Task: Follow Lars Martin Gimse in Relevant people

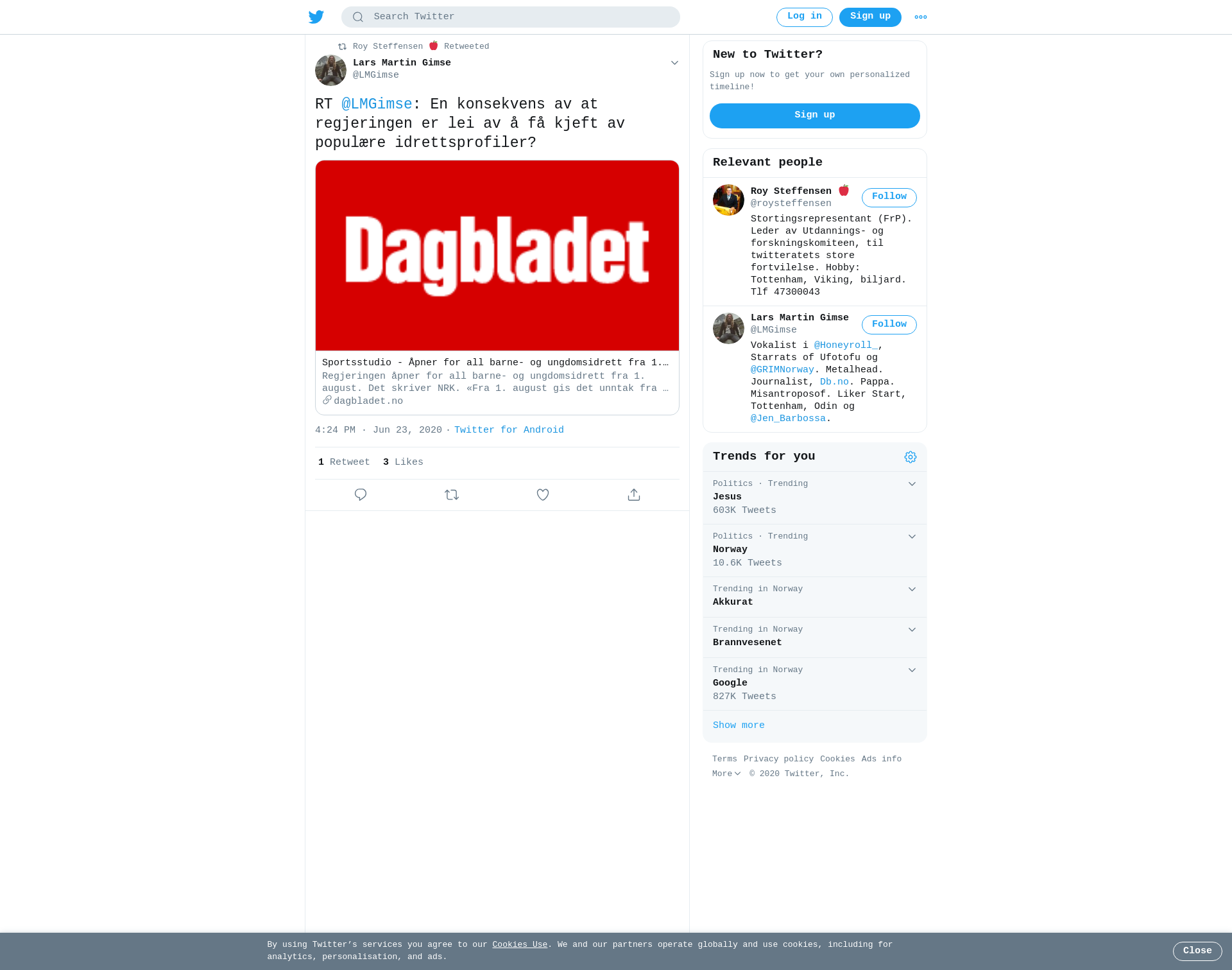Action: pos(889,325)
